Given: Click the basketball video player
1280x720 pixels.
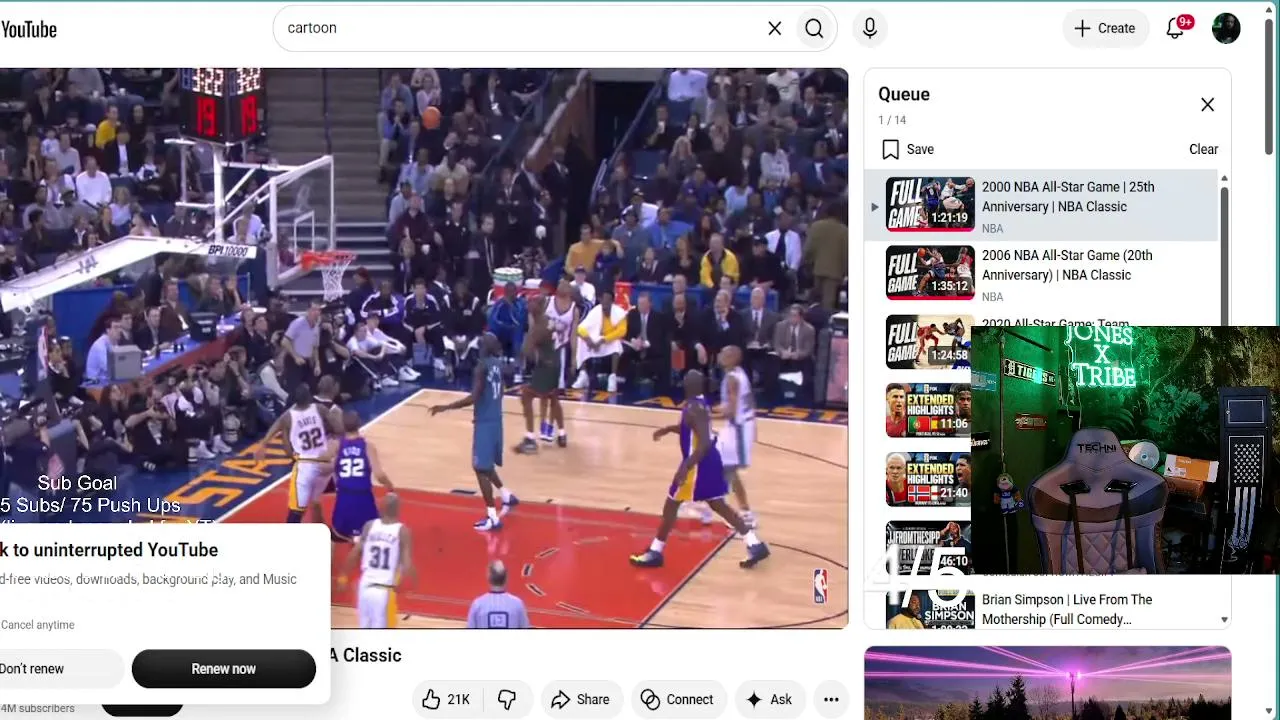Looking at the screenshot, I should (424, 348).
